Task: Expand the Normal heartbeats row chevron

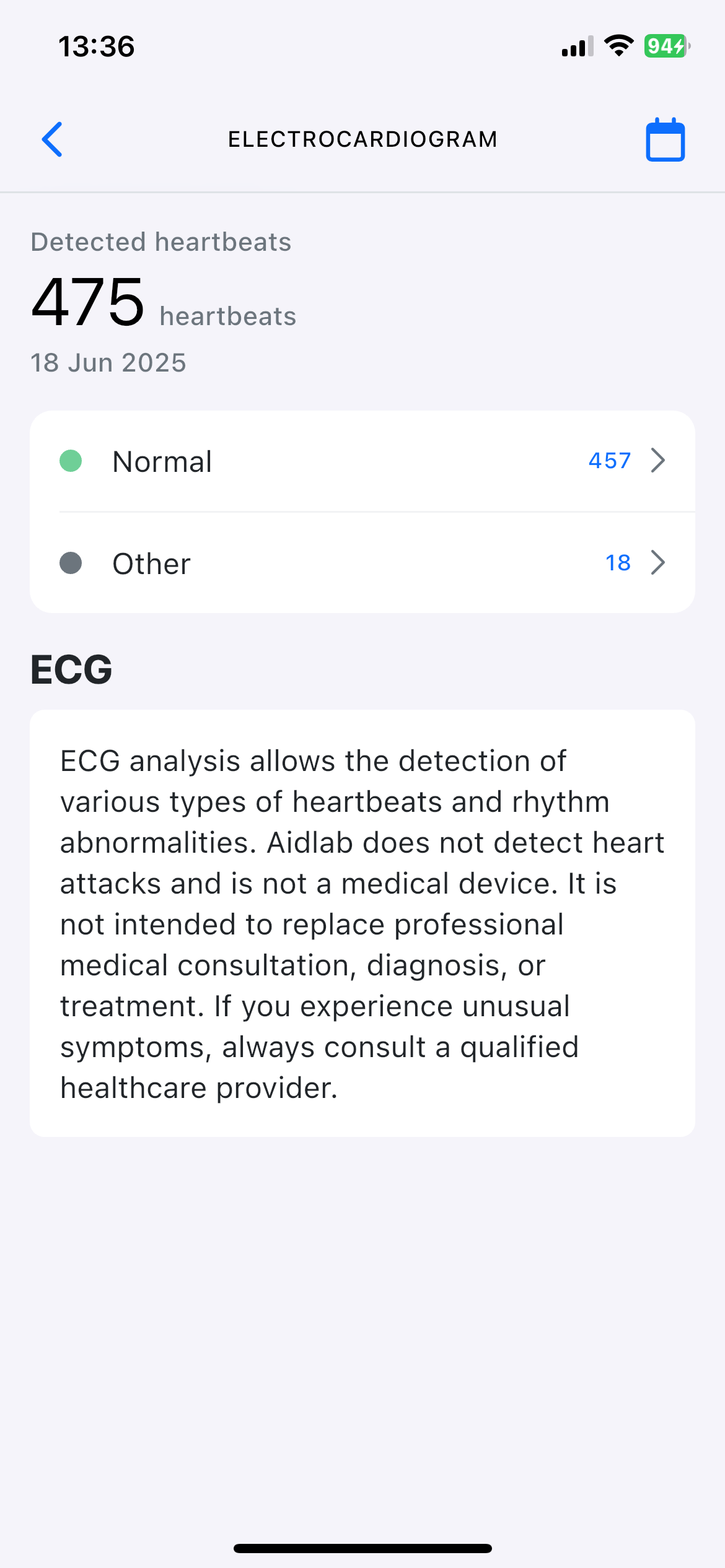Action: [658, 461]
